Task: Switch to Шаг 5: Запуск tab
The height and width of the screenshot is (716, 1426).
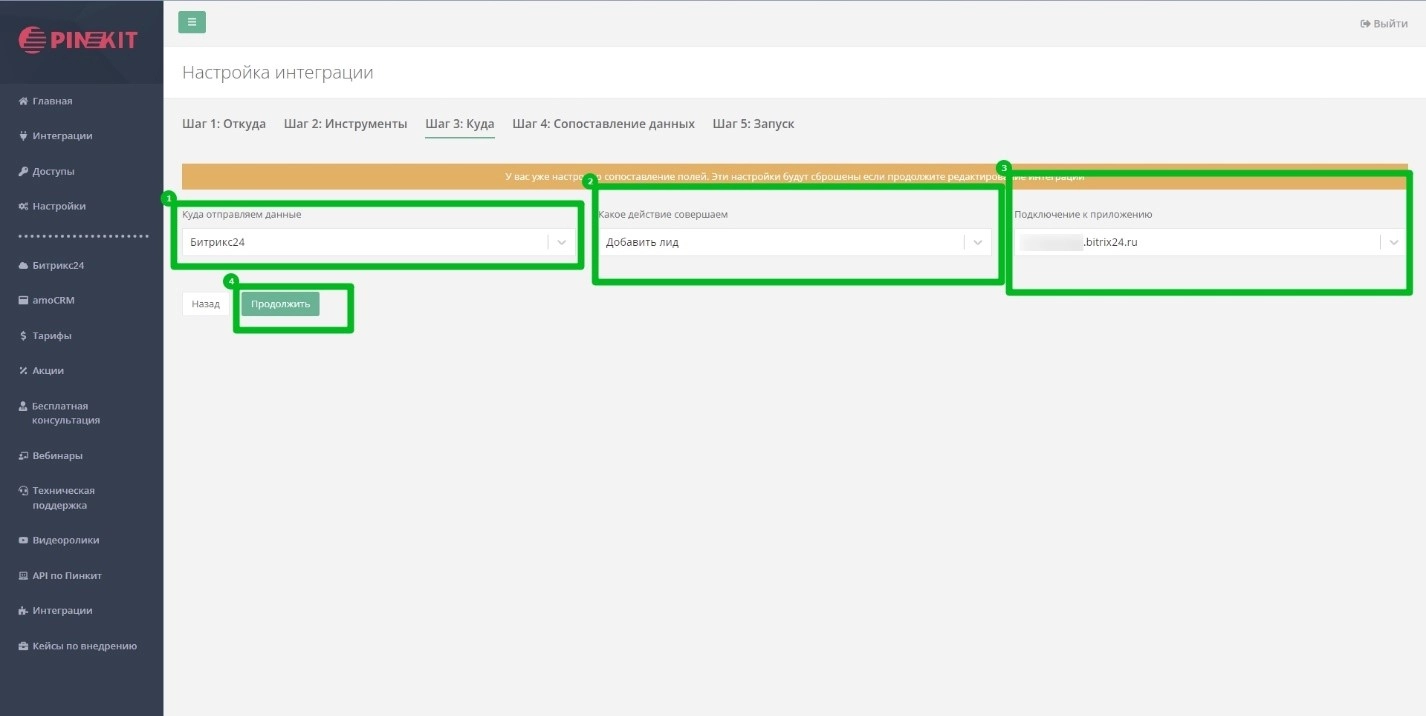Action: point(753,124)
